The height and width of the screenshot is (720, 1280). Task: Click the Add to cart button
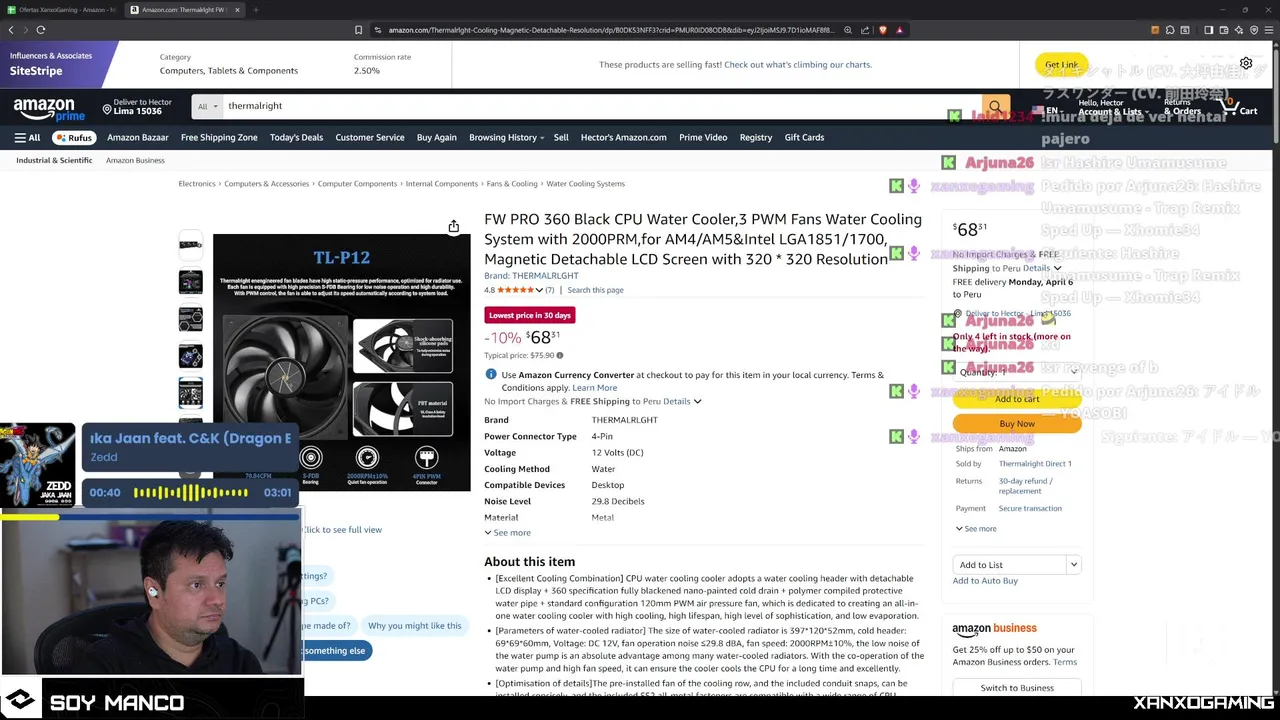point(1017,399)
